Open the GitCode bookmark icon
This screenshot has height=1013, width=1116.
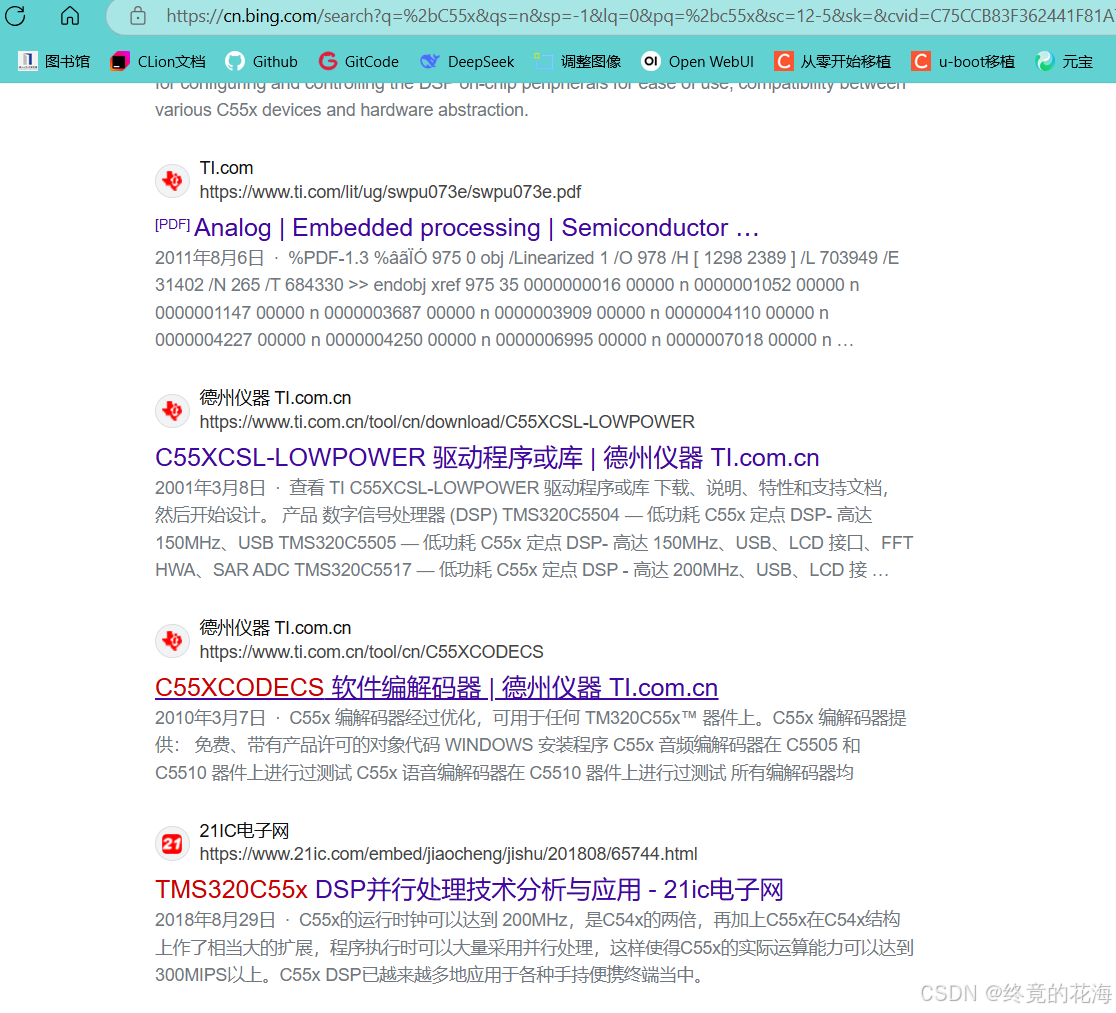[327, 61]
